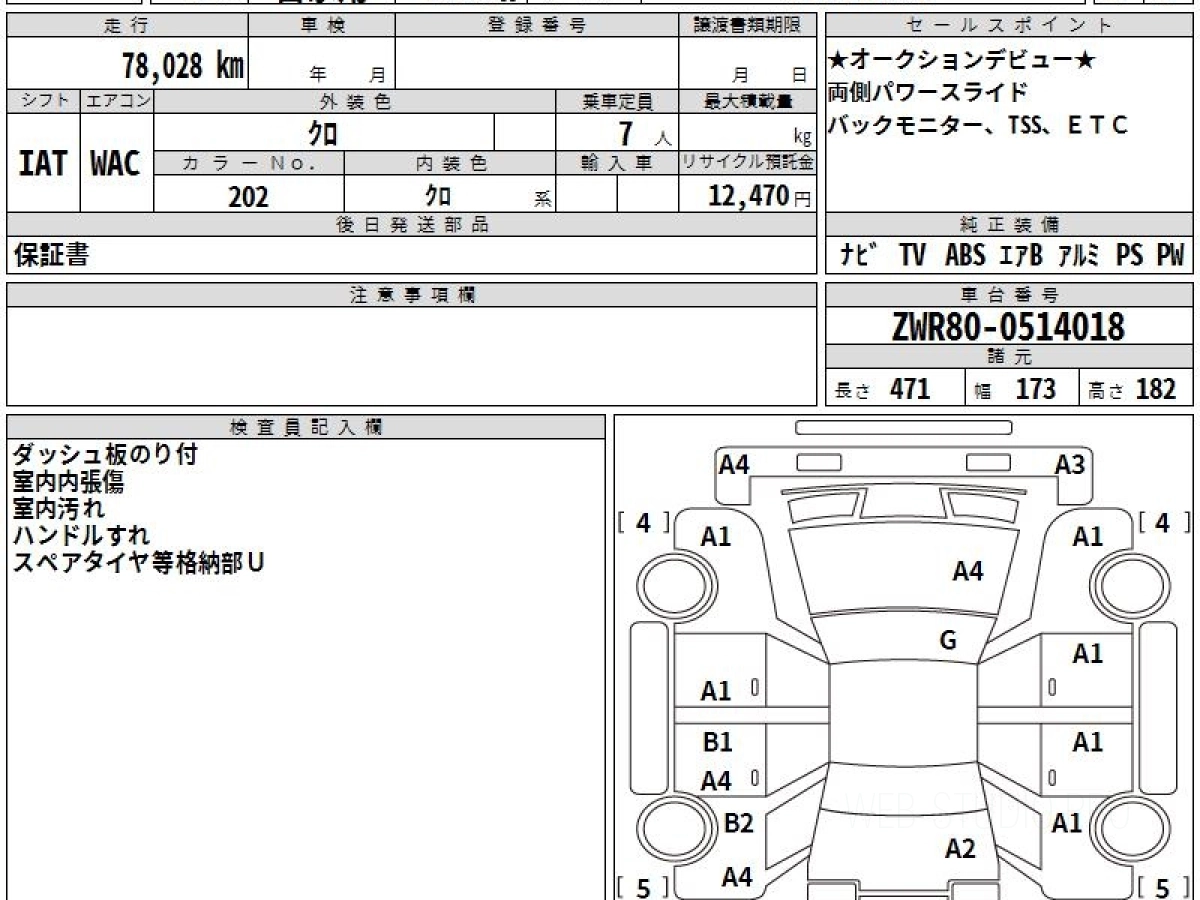Select the 外装色 header

point(354,101)
